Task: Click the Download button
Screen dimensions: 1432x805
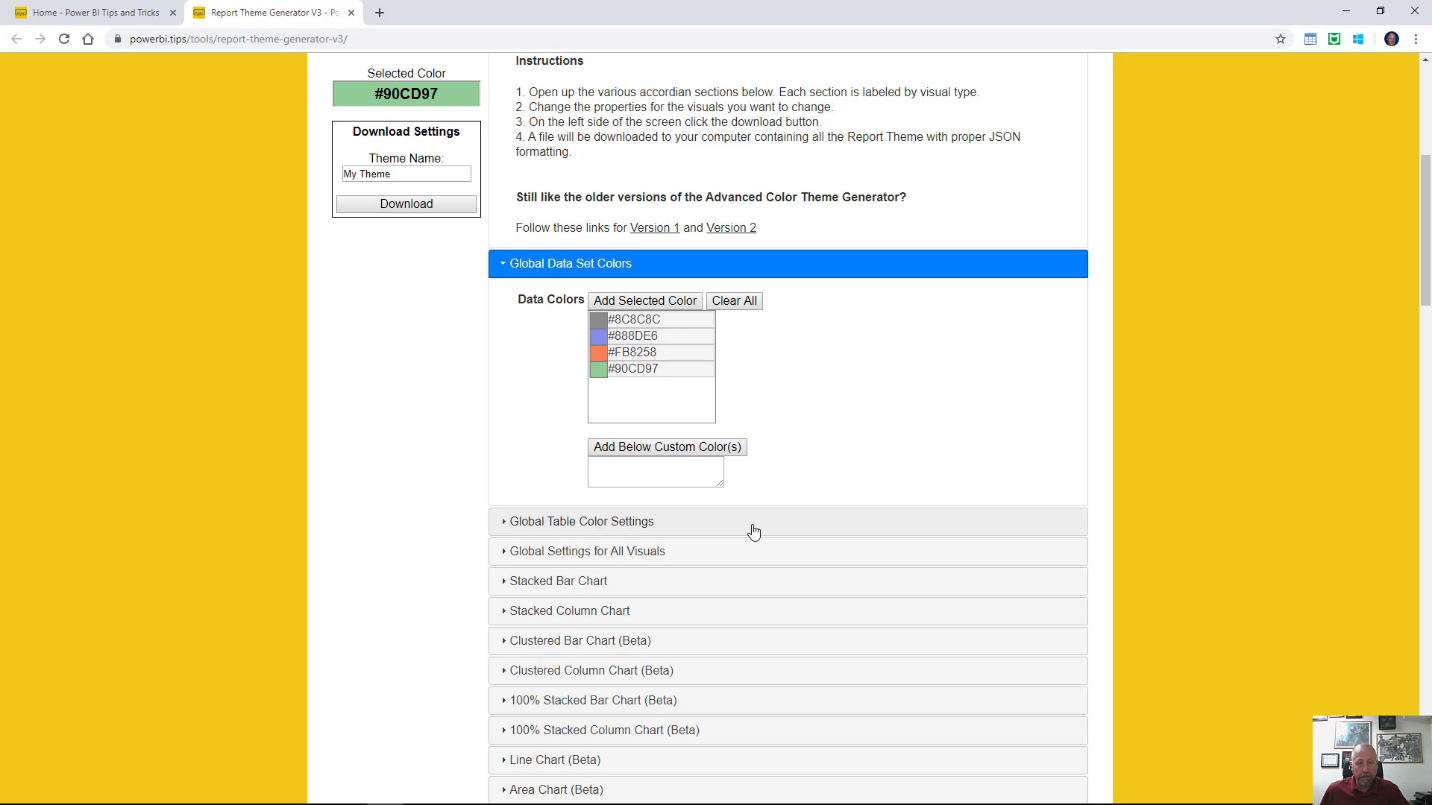Action: [406, 204]
